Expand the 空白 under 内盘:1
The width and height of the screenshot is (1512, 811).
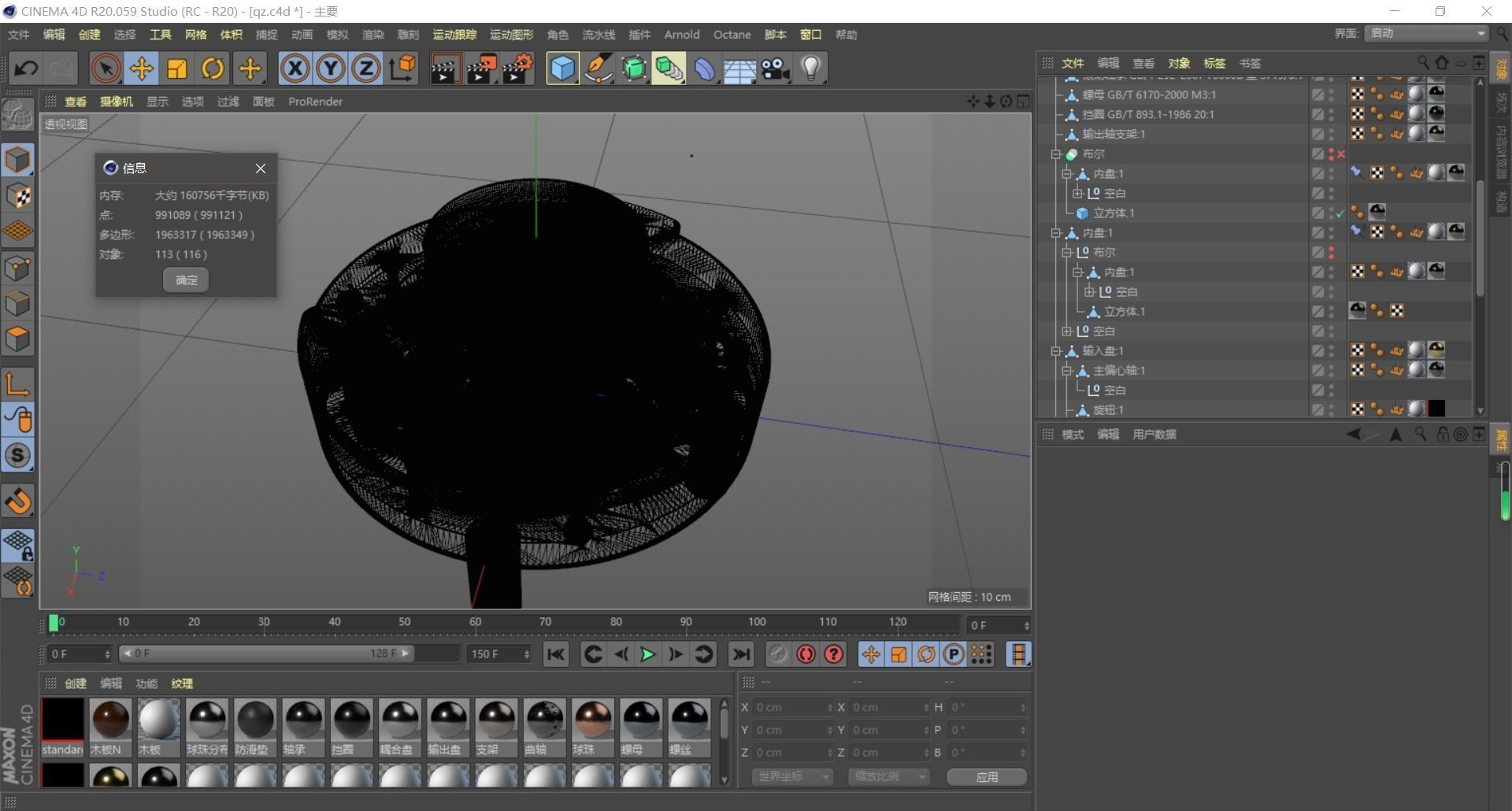(x=1078, y=194)
